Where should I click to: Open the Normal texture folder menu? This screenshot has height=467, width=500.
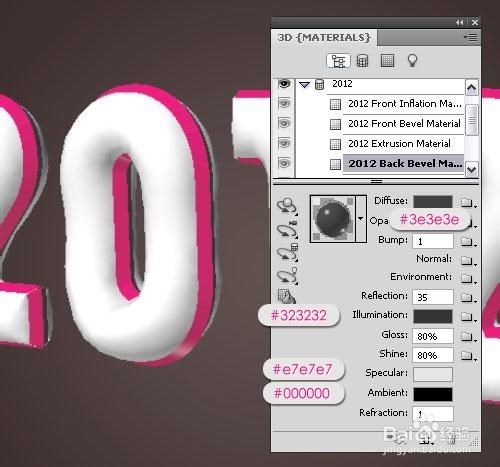click(468, 260)
